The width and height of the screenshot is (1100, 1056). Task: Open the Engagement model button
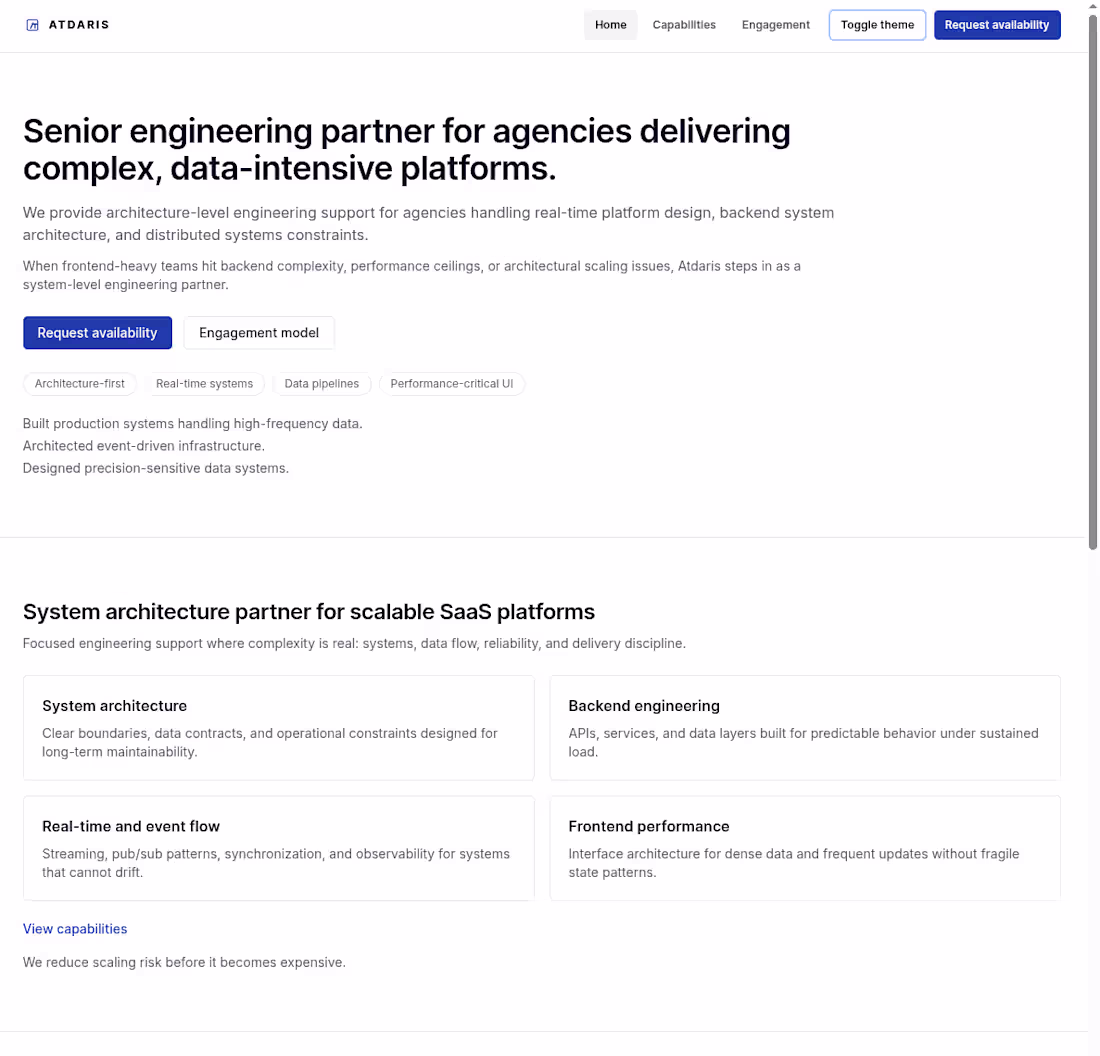[259, 333]
